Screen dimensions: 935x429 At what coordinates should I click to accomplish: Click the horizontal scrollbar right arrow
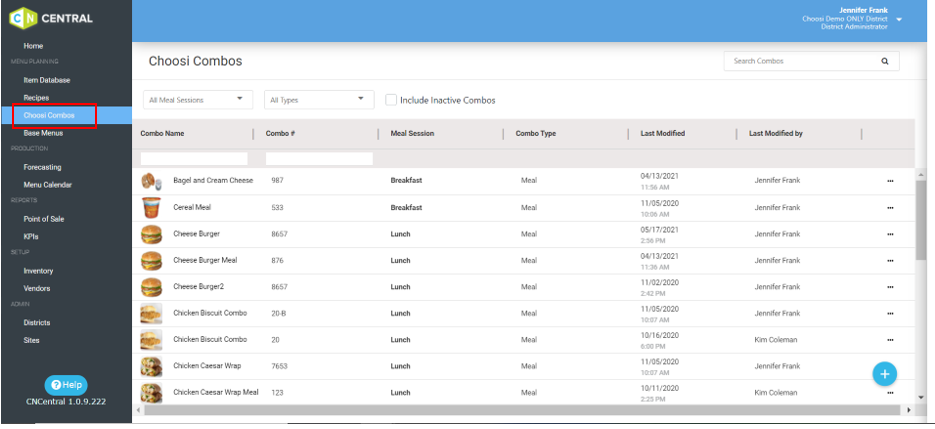pyautogui.click(x=909, y=410)
